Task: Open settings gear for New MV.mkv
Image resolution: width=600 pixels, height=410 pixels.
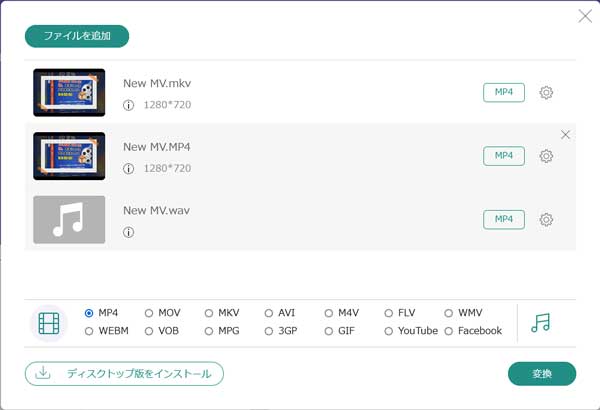Action: point(546,93)
